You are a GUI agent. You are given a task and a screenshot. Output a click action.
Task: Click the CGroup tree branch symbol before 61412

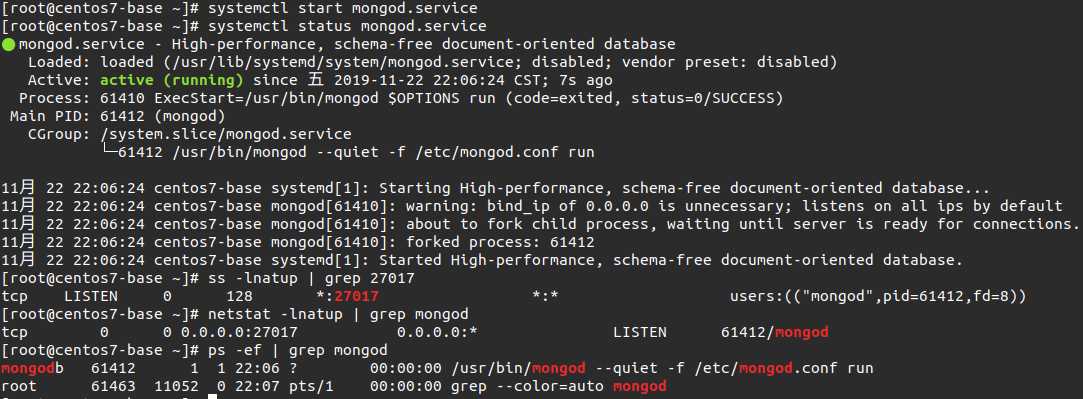[108, 152]
